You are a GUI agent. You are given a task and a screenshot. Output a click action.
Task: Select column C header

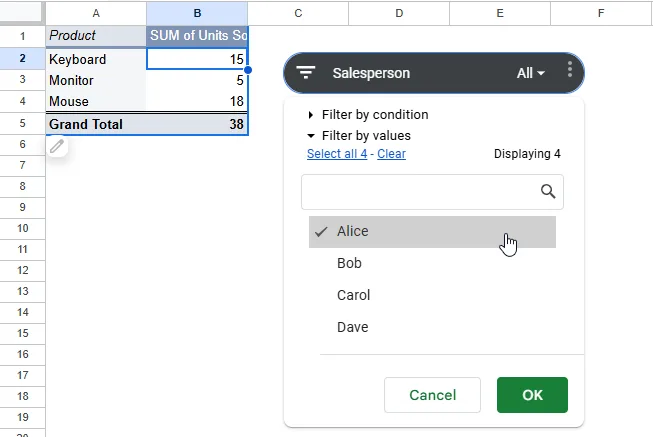[298, 13]
